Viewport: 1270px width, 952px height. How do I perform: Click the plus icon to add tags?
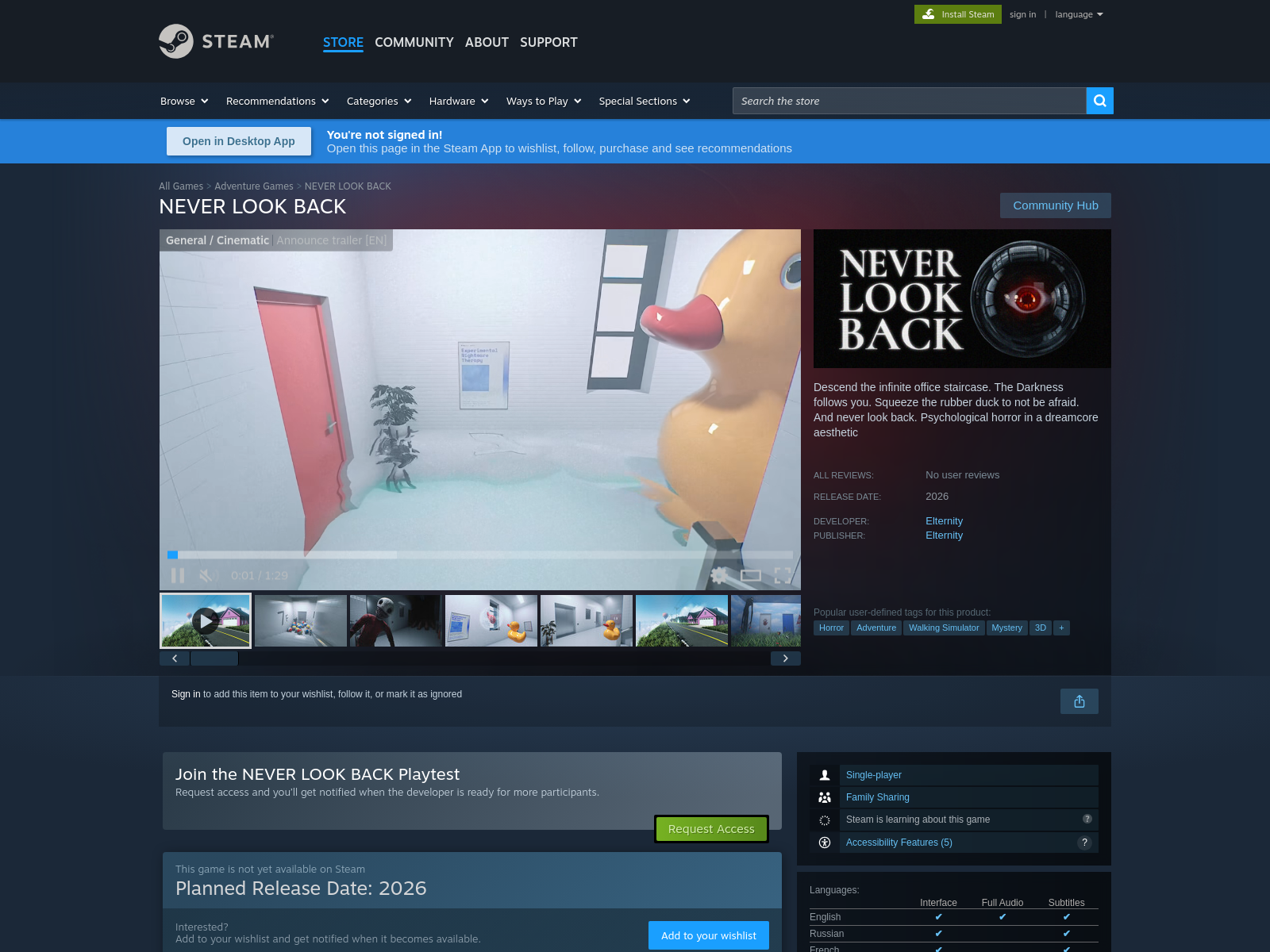pos(1061,628)
